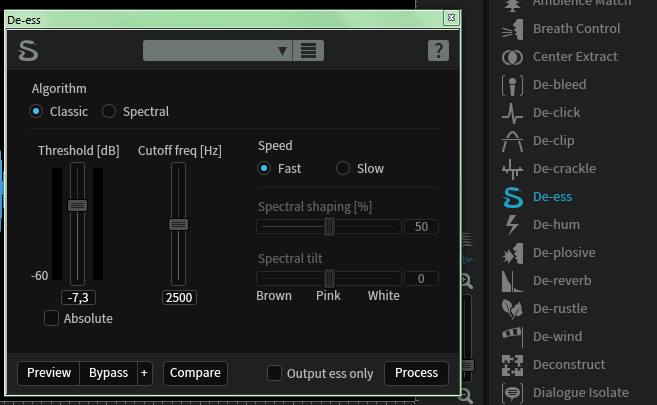Click the Compare button

(195, 373)
